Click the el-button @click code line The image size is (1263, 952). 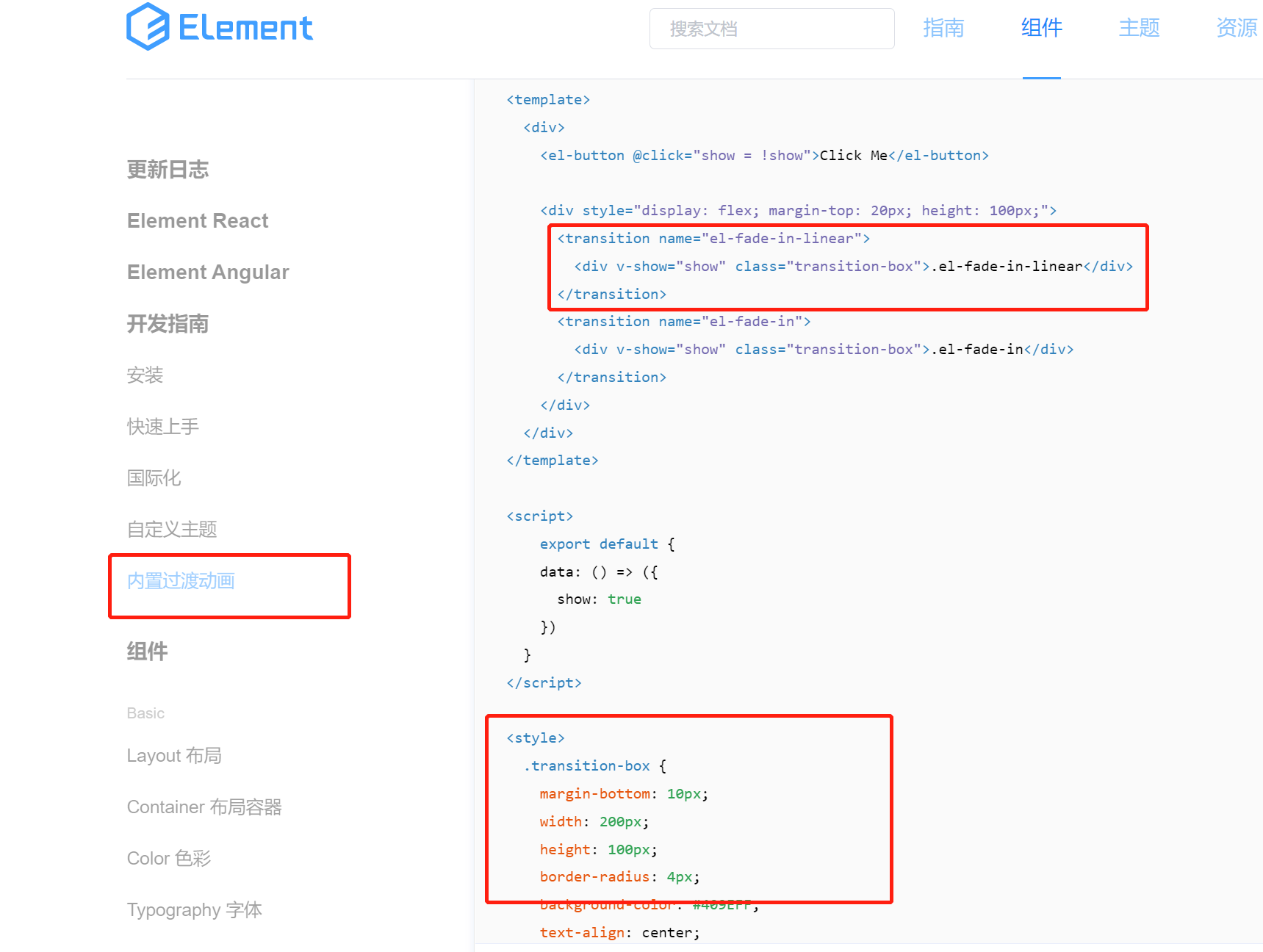coord(765,156)
